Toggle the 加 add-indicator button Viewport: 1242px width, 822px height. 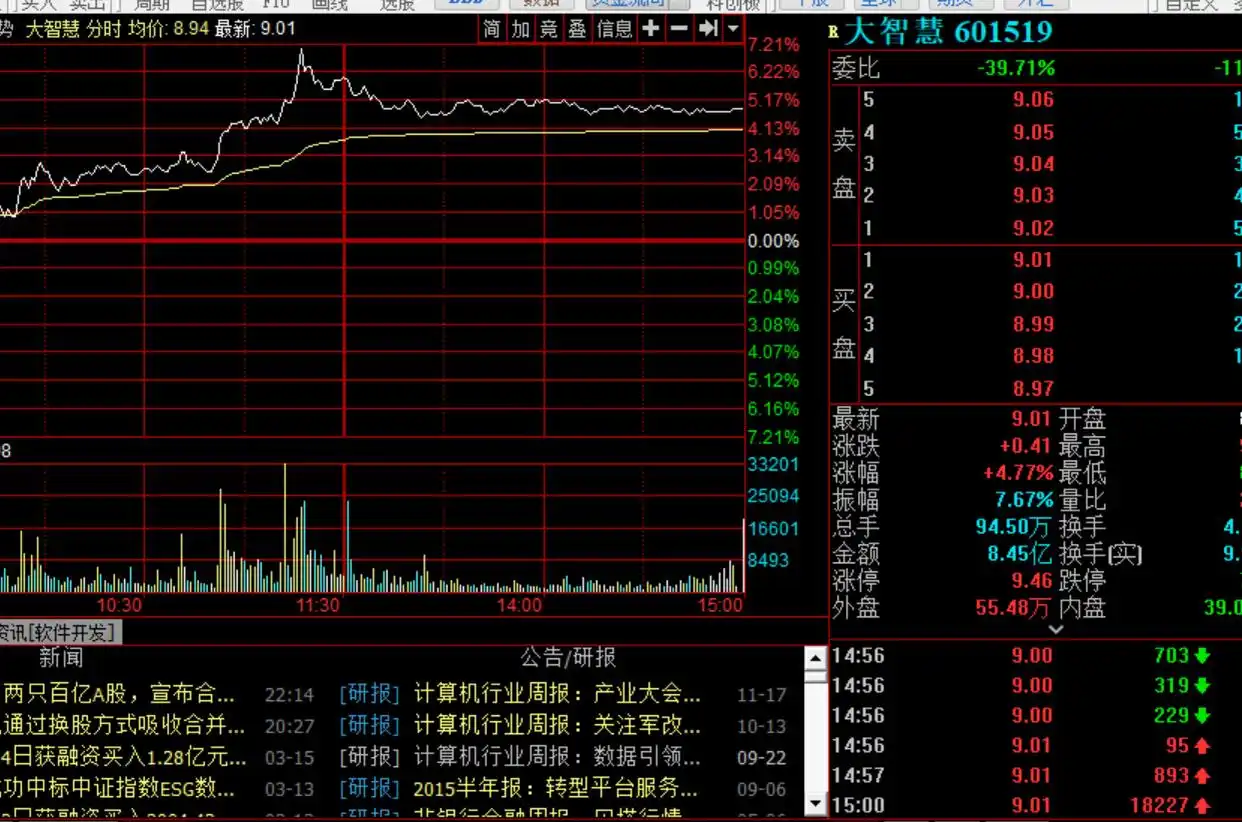[521, 29]
